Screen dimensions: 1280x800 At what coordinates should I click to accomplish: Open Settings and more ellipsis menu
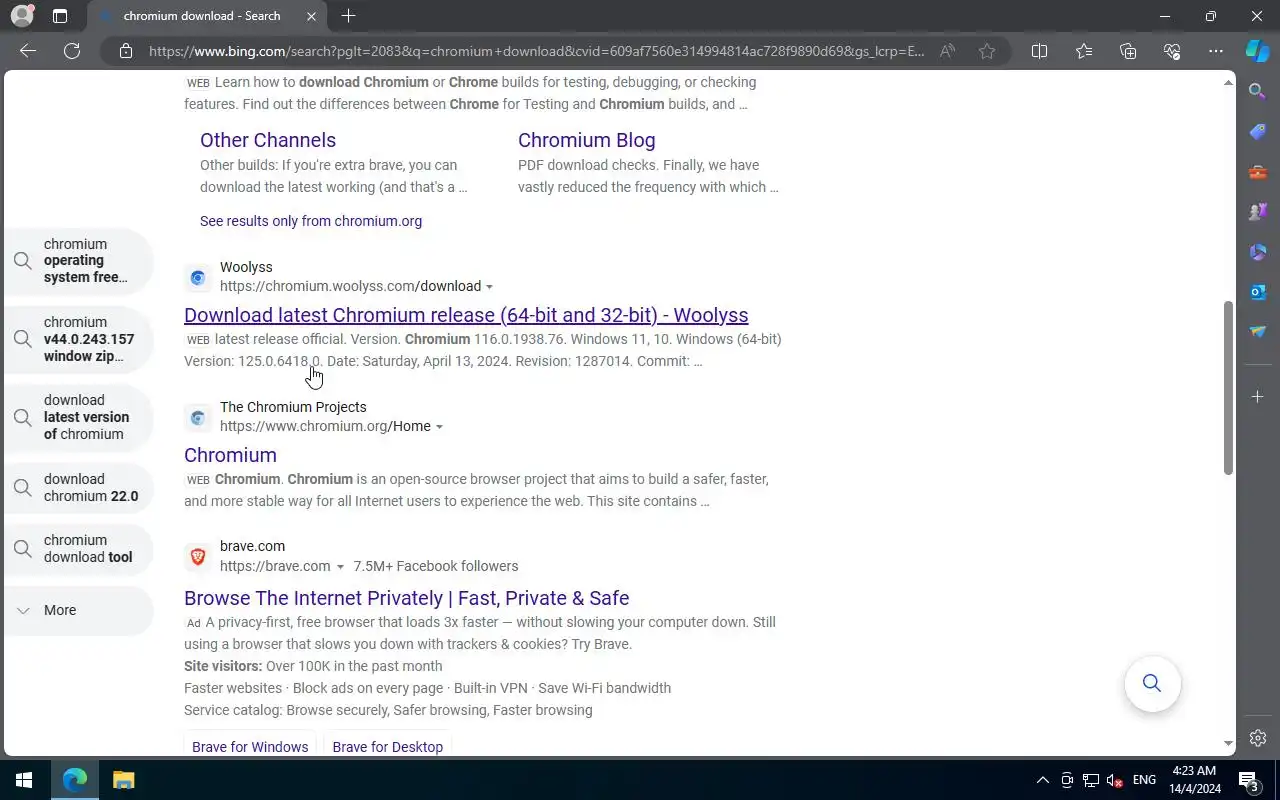coord(1216,51)
